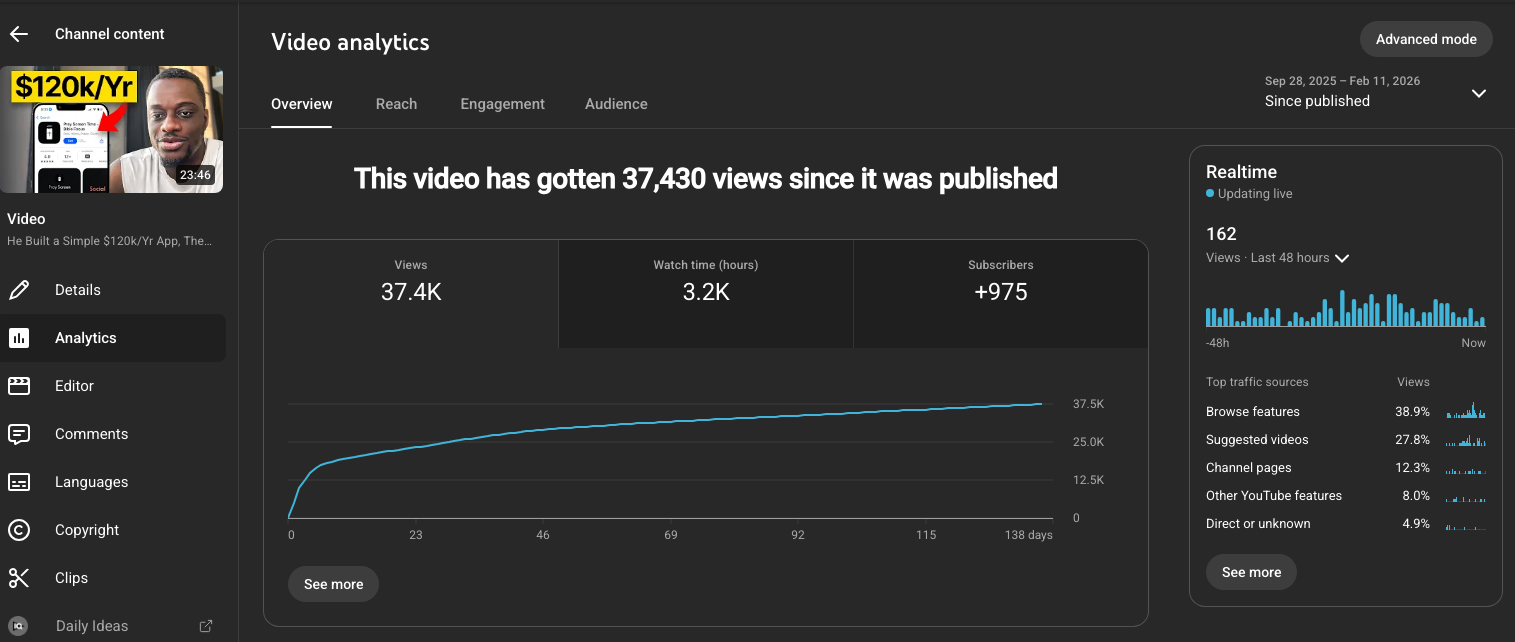The image size is (1515, 642).
Task: Switch to the Reach tab
Action: click(x=396, y=103)
